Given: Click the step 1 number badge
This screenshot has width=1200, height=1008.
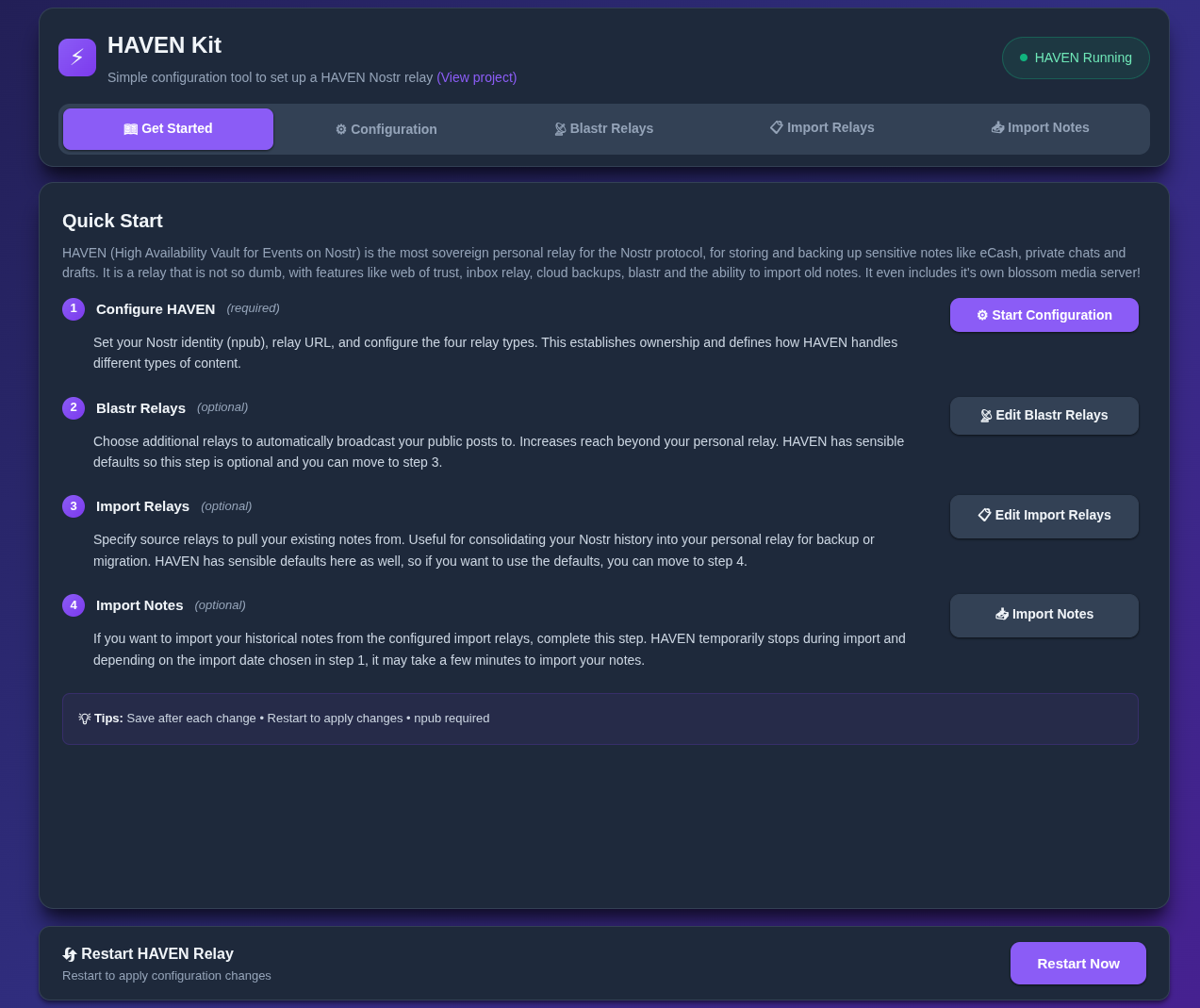Looking at the screenshot, I should [74, 309].
